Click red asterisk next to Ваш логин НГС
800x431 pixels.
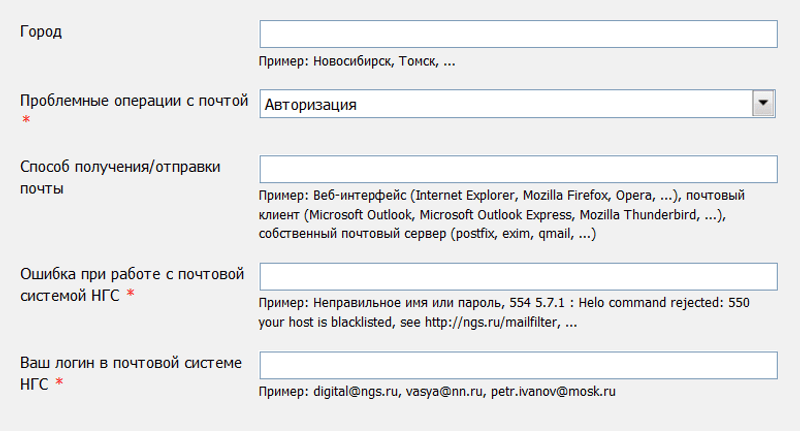click(x=59, y=384)
